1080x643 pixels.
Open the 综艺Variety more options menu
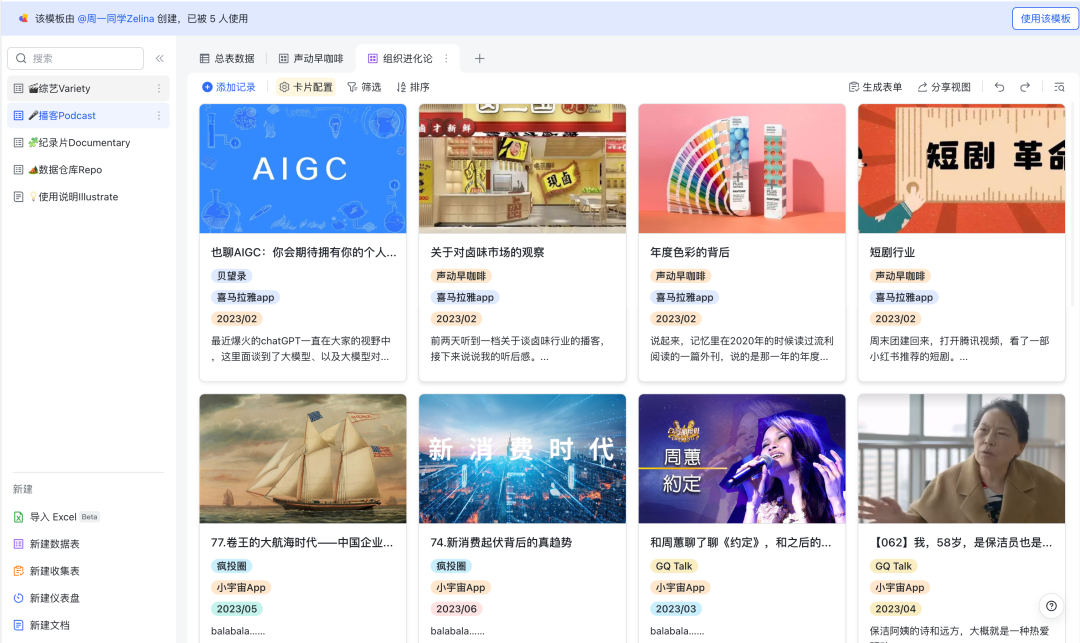(x=158, y=88)
